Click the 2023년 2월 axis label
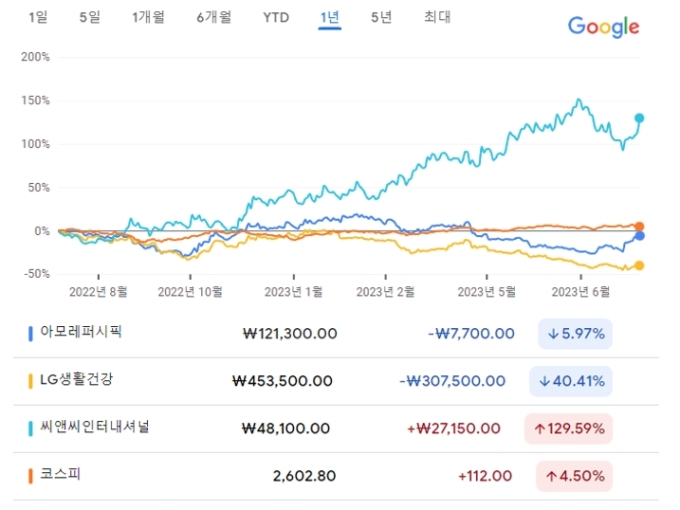This screenshot has width=680, height=510. [386, 292]
